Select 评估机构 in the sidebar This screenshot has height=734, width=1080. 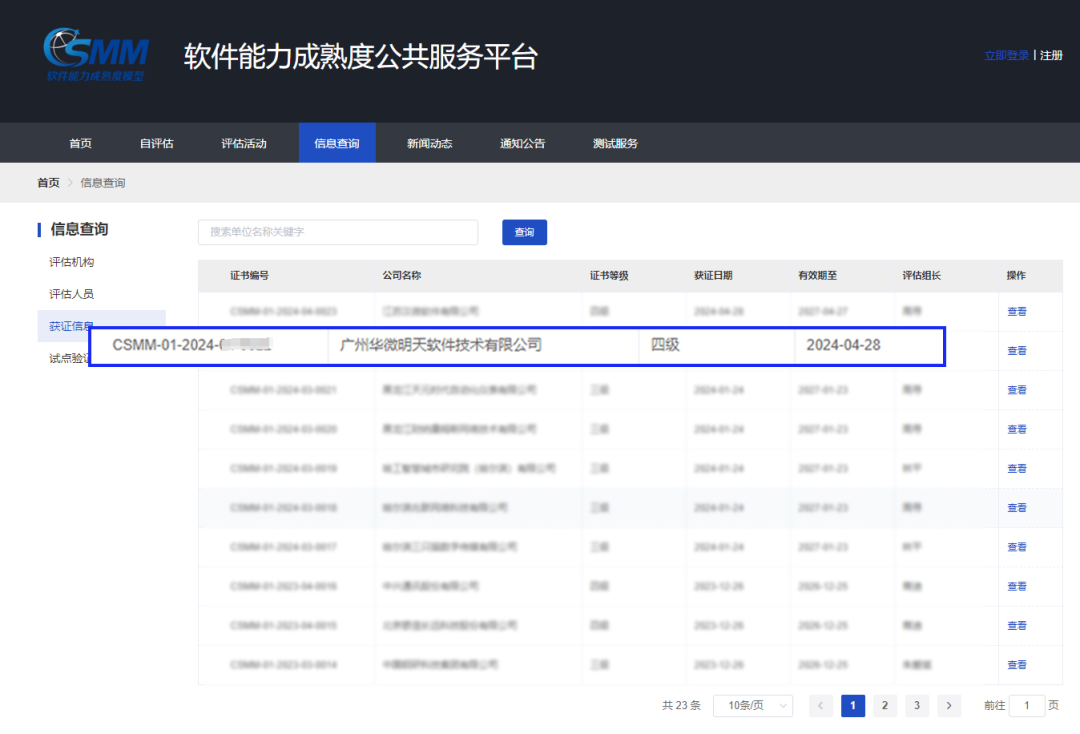pyautogui.click(x=72, y=262)
